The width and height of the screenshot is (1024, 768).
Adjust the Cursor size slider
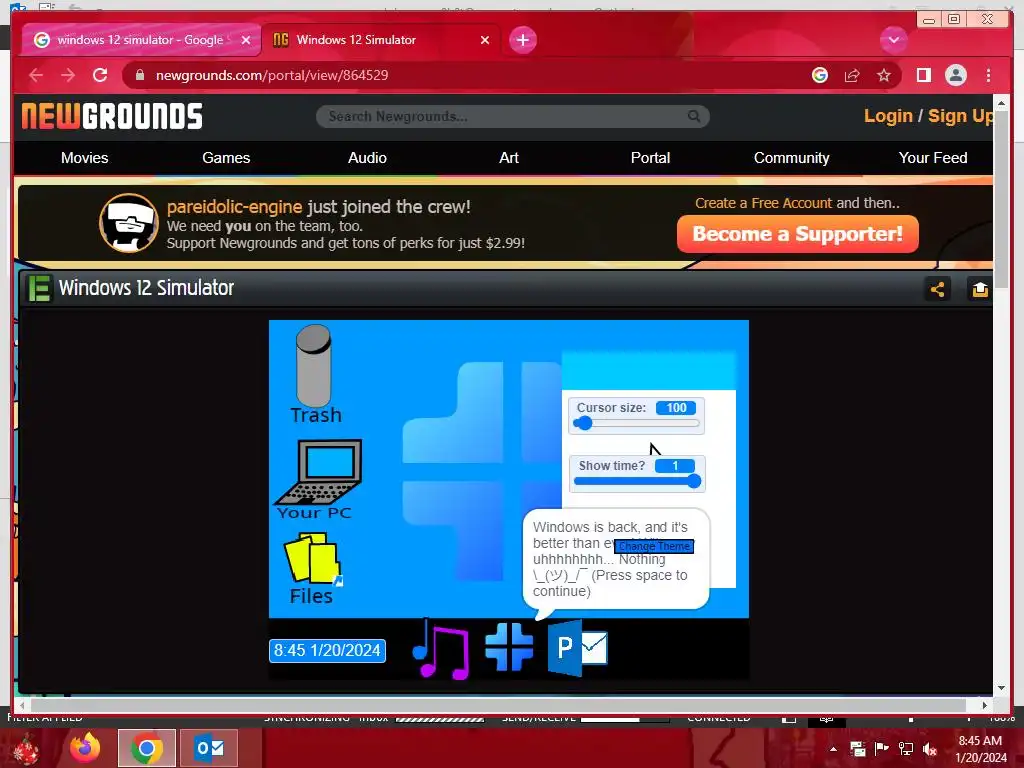coord(637,424)
